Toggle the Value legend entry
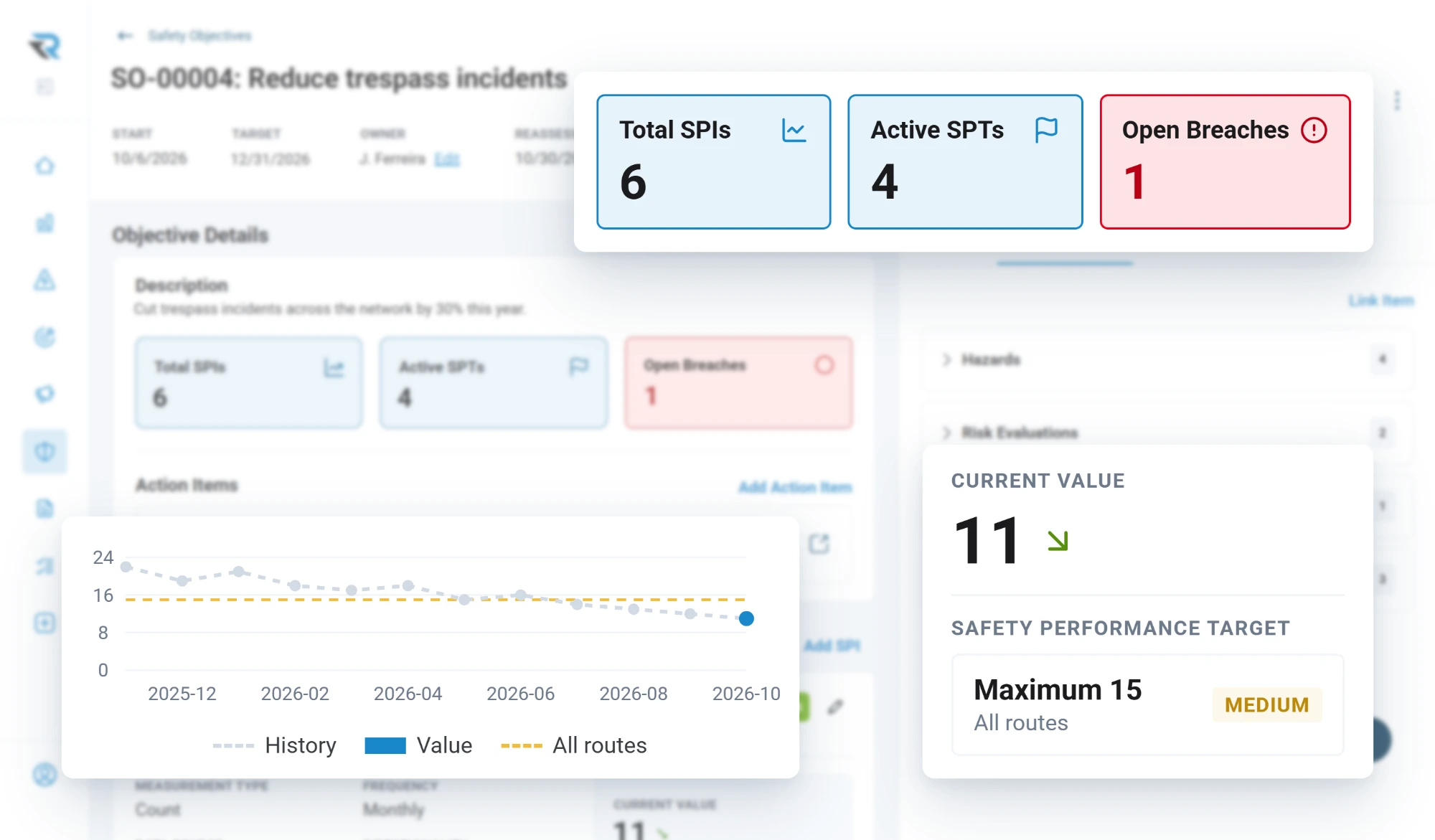Image resolution: width=1435 pixels, height=840 pixels. 418,745
